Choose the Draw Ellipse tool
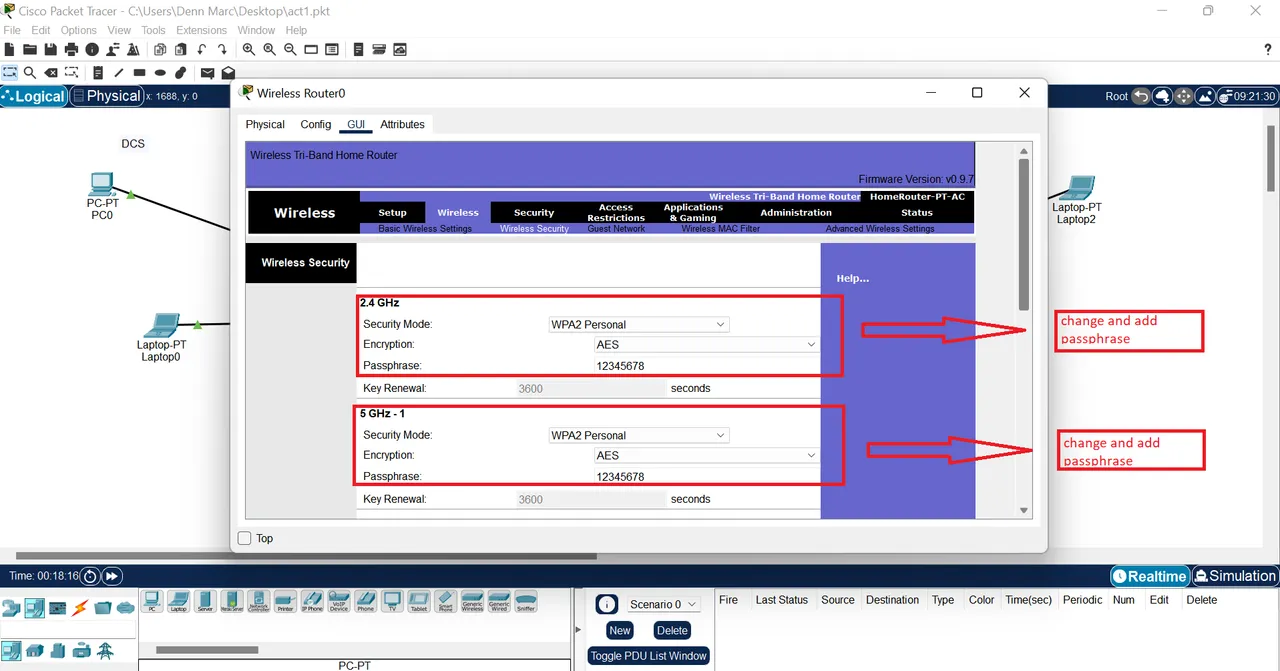Image resolution: width=1280 pixels, height=671 pixels. coord(160,73)
